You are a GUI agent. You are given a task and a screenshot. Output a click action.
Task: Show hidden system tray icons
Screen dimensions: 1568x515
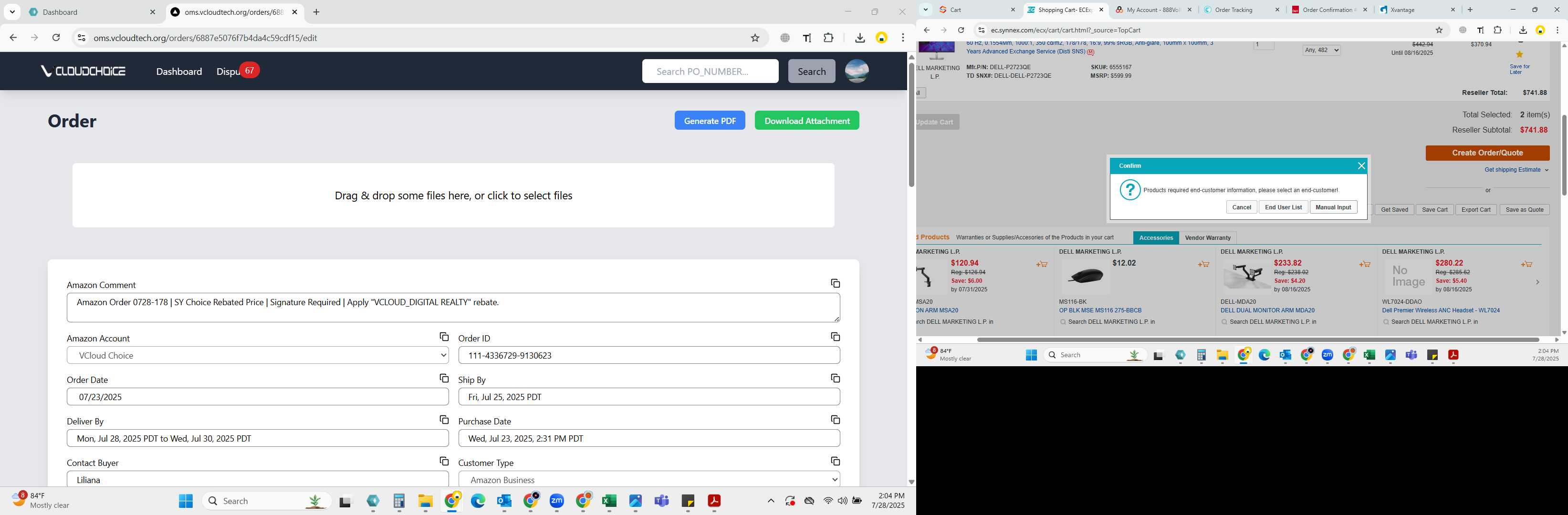[x=771, y=500]
